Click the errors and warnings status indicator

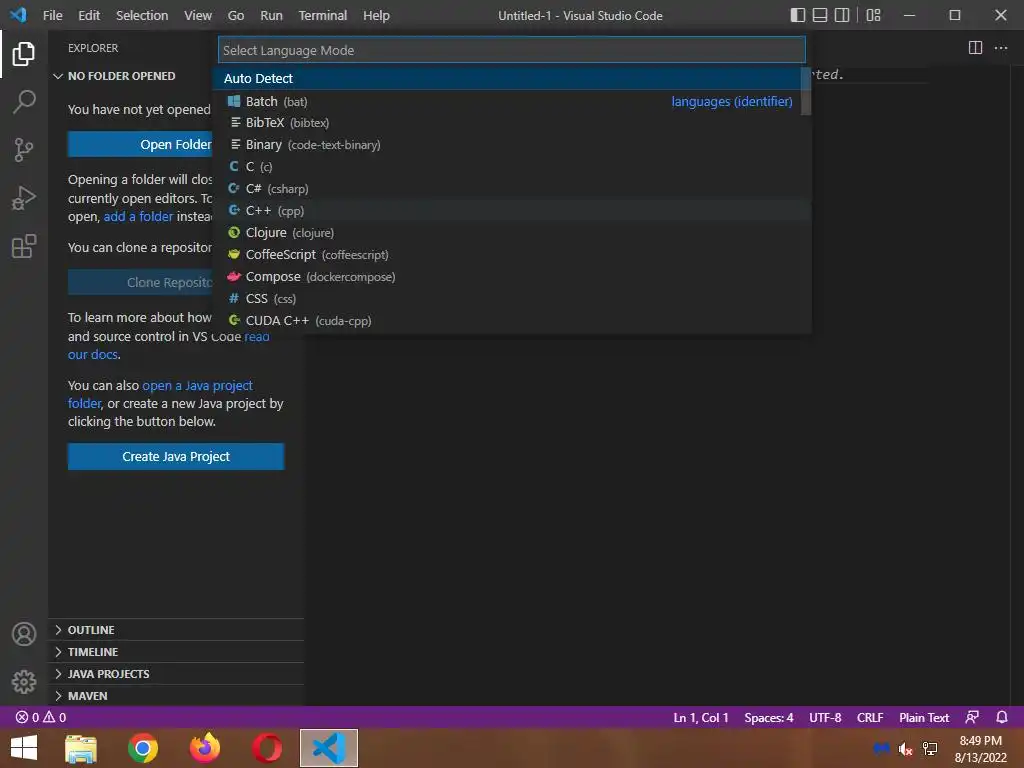[40, 717]
